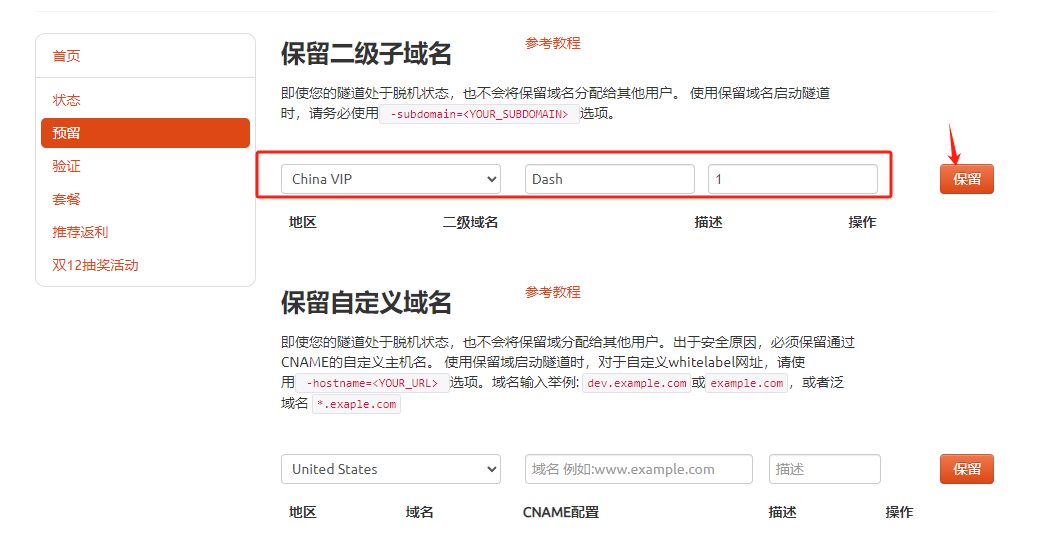This screenshot has width=1055, height=548.
Task: Click the 二级域名 column header
Action: [x=470, y=222]
